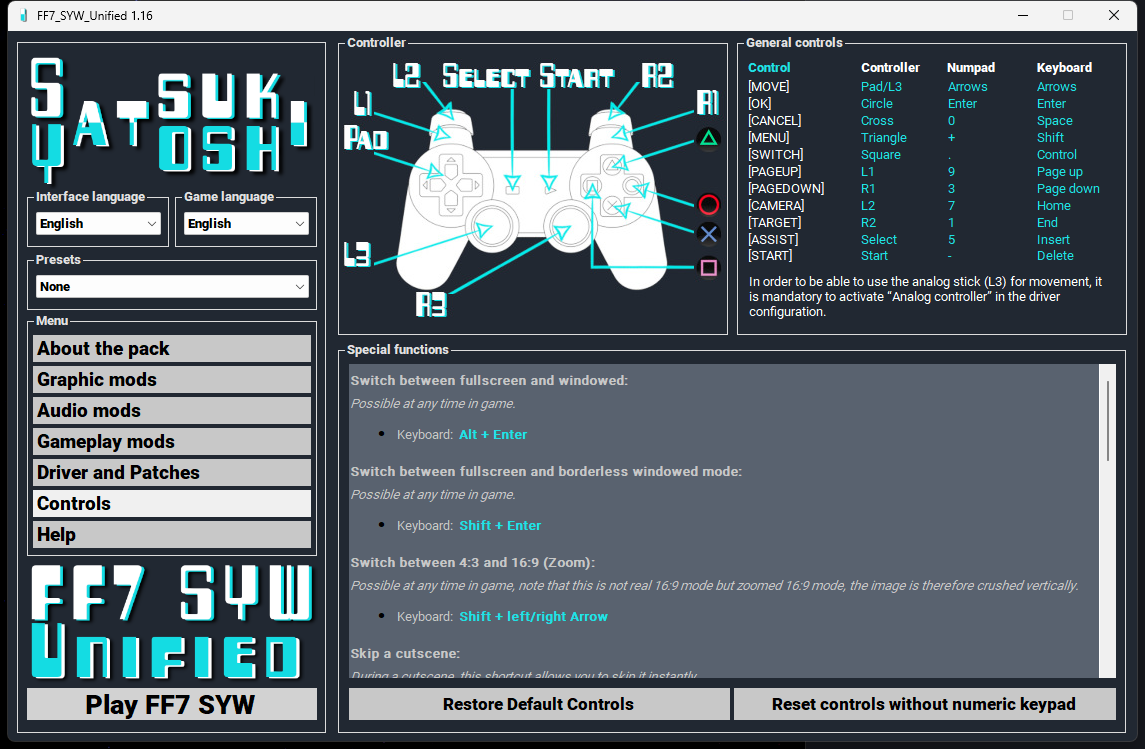
Task: Expand the Presets dropdown
Action: 172,286
